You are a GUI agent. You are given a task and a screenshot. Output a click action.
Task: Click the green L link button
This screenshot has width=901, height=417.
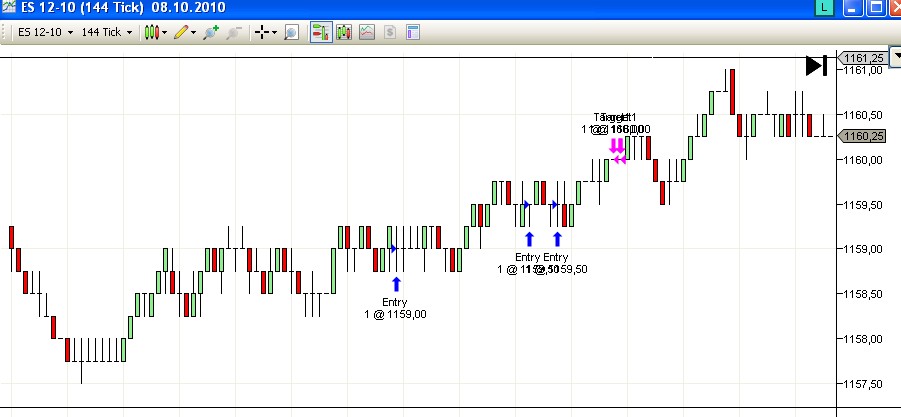coord(823,8)
